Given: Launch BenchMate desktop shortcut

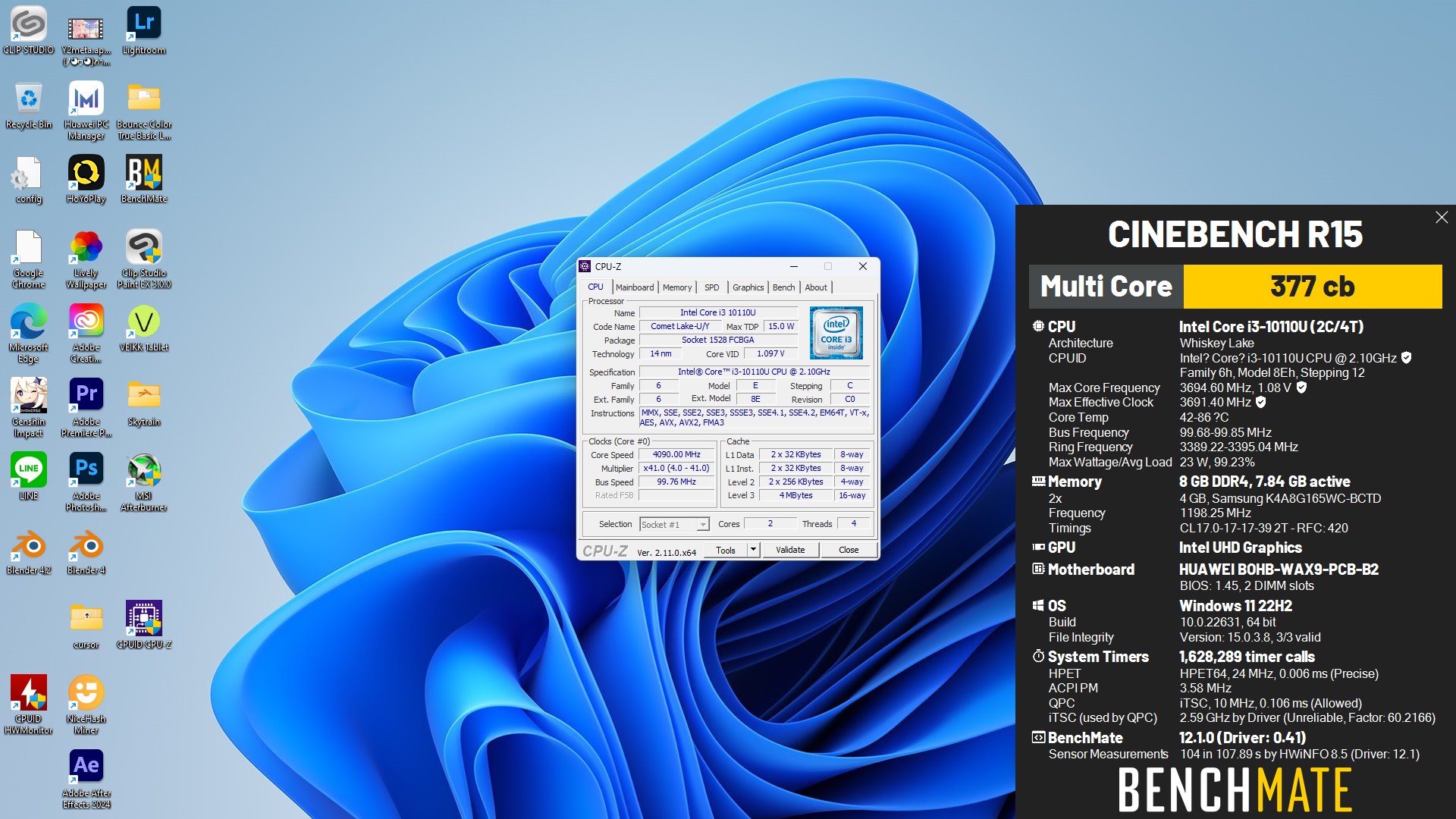Looking at the screenshot, I should [x=143, y=179].
